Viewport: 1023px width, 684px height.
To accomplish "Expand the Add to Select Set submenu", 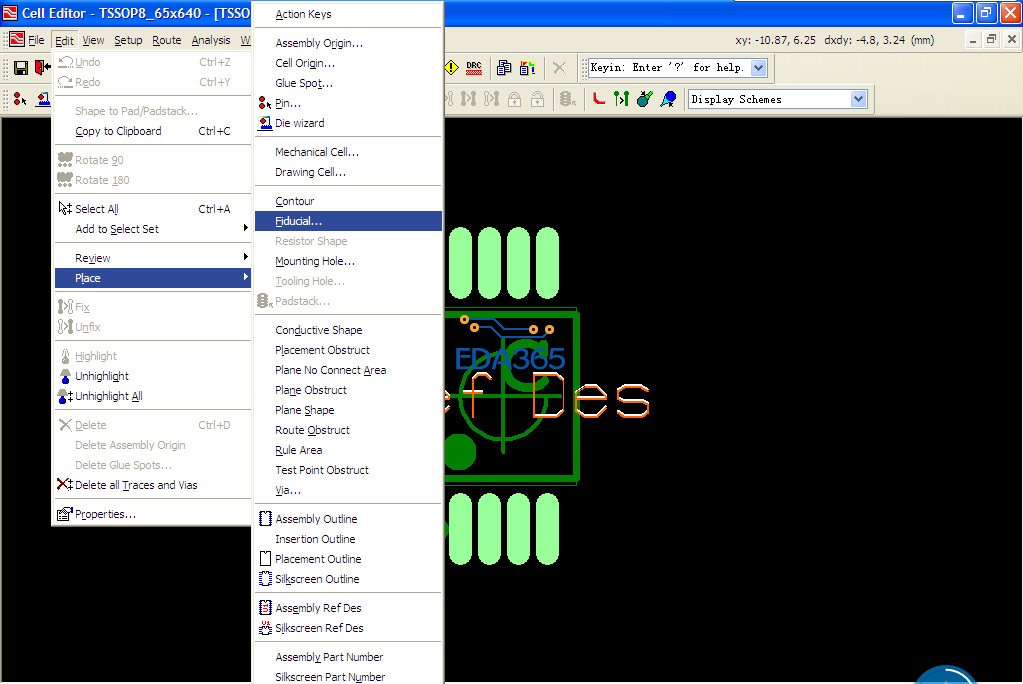I will pos(153,229).
